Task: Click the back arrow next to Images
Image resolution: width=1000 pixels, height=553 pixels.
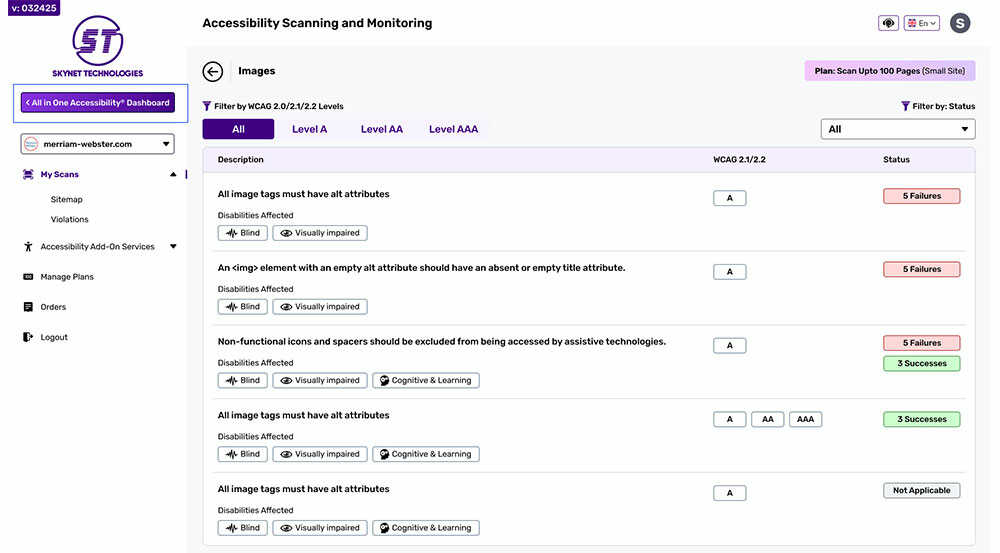Action: pos(212,71)
